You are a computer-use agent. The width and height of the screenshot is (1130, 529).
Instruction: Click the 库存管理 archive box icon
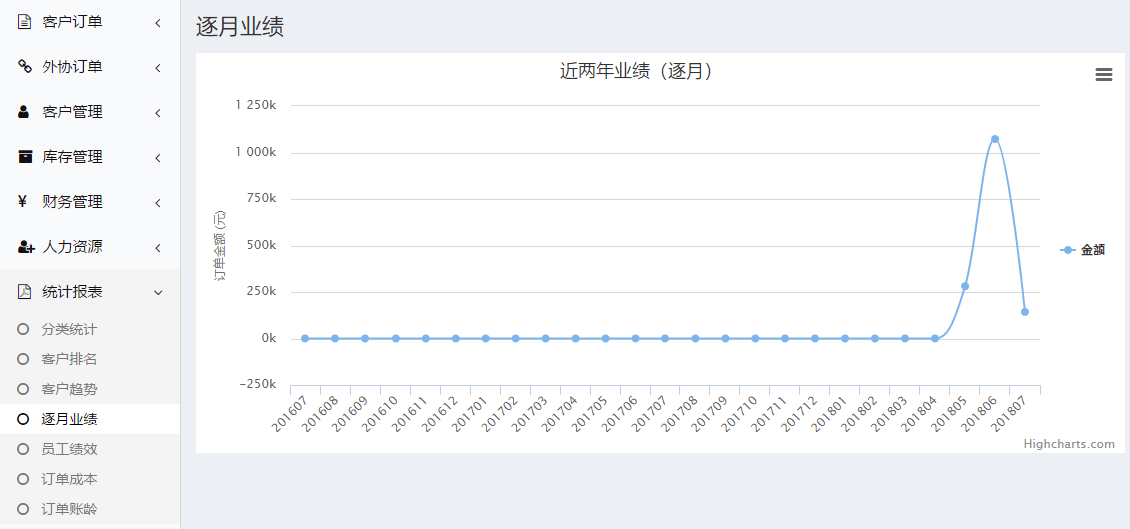click(25, 156)
